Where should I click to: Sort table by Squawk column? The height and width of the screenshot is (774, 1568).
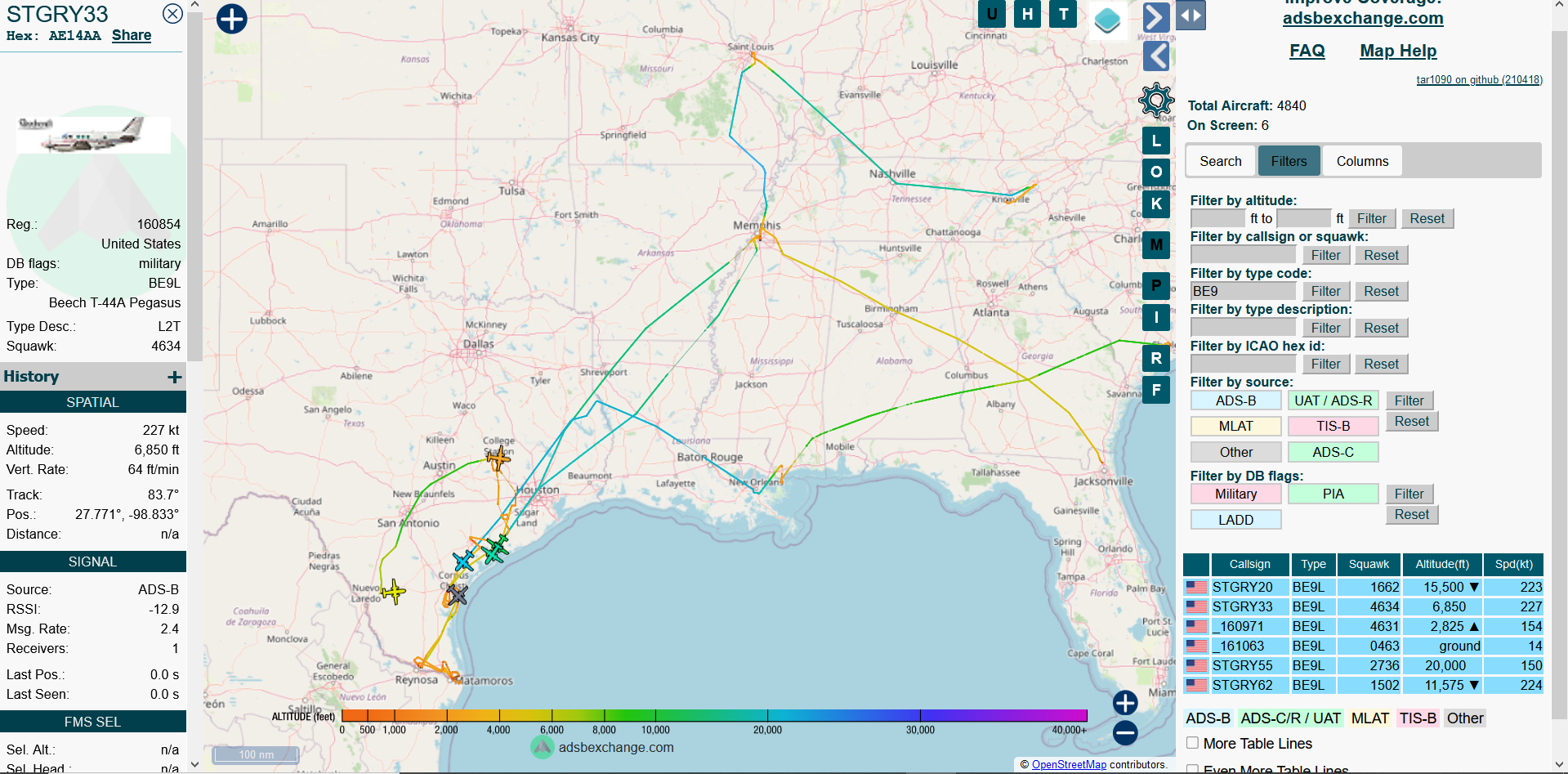coord(1369,564)
